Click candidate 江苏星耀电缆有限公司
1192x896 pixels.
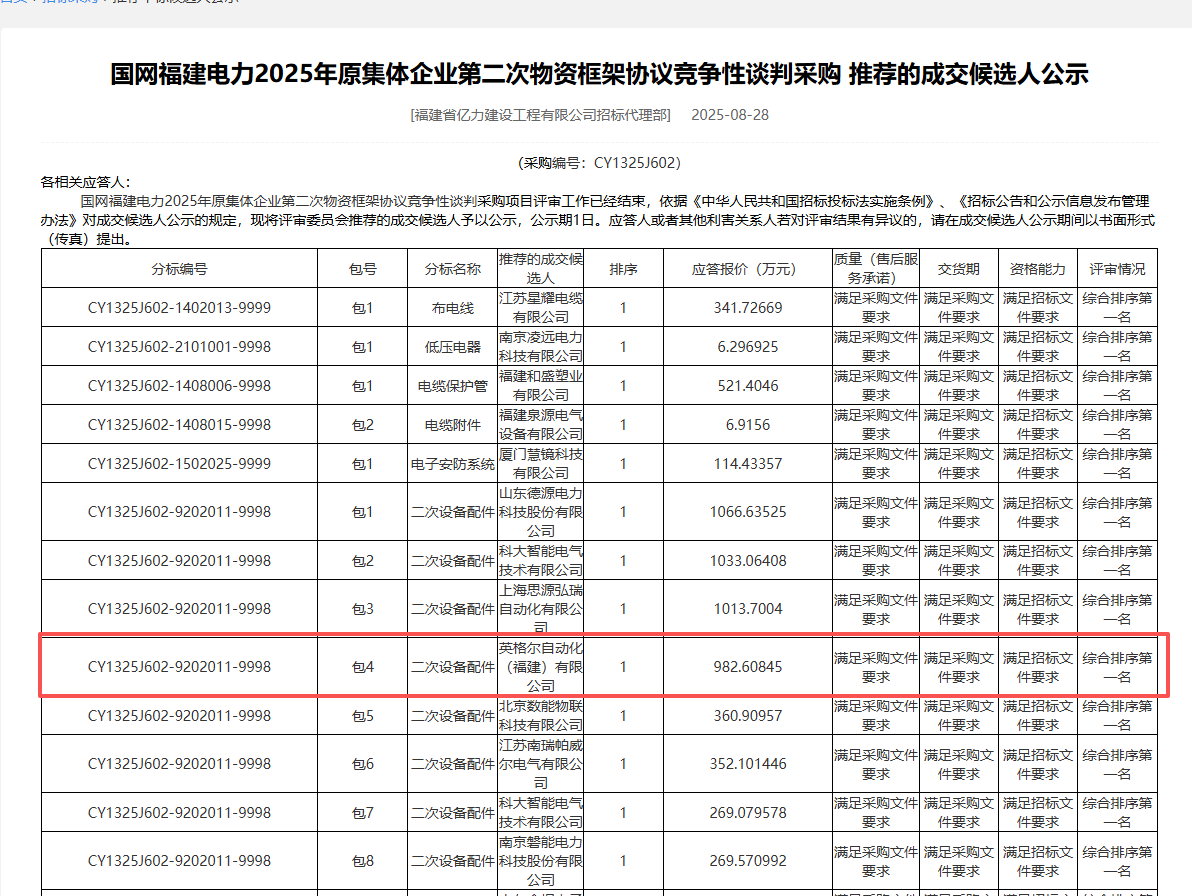click(541, 308)
